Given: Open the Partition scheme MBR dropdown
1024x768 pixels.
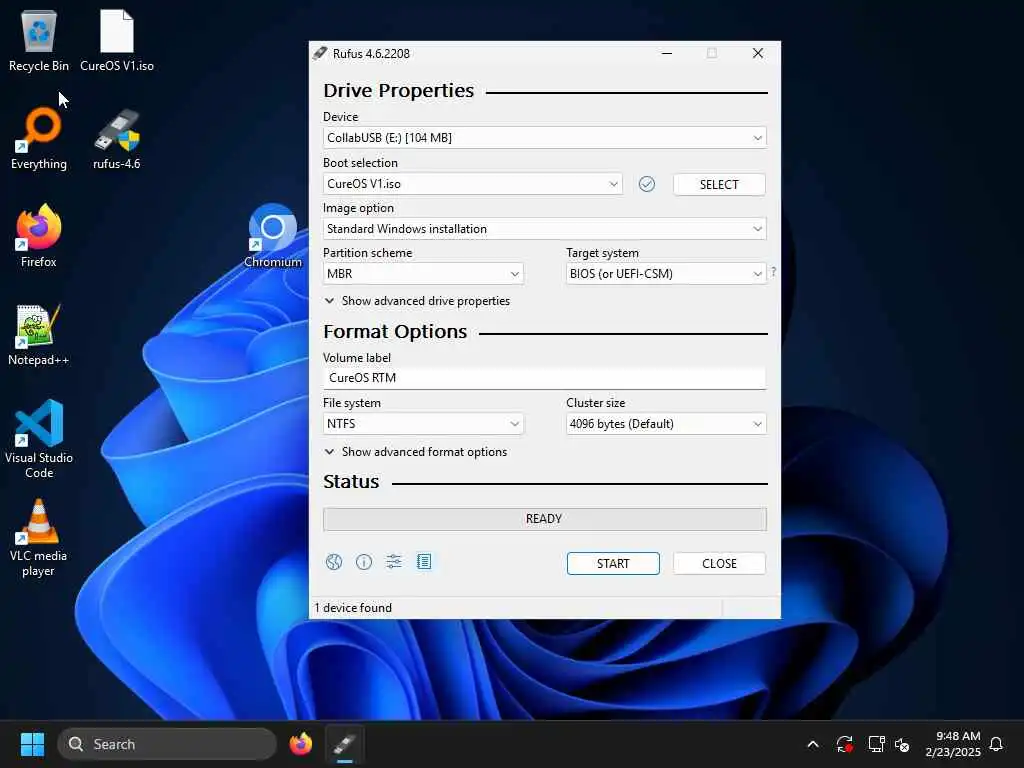Looking at the screenshot, I should click(423, 274).
